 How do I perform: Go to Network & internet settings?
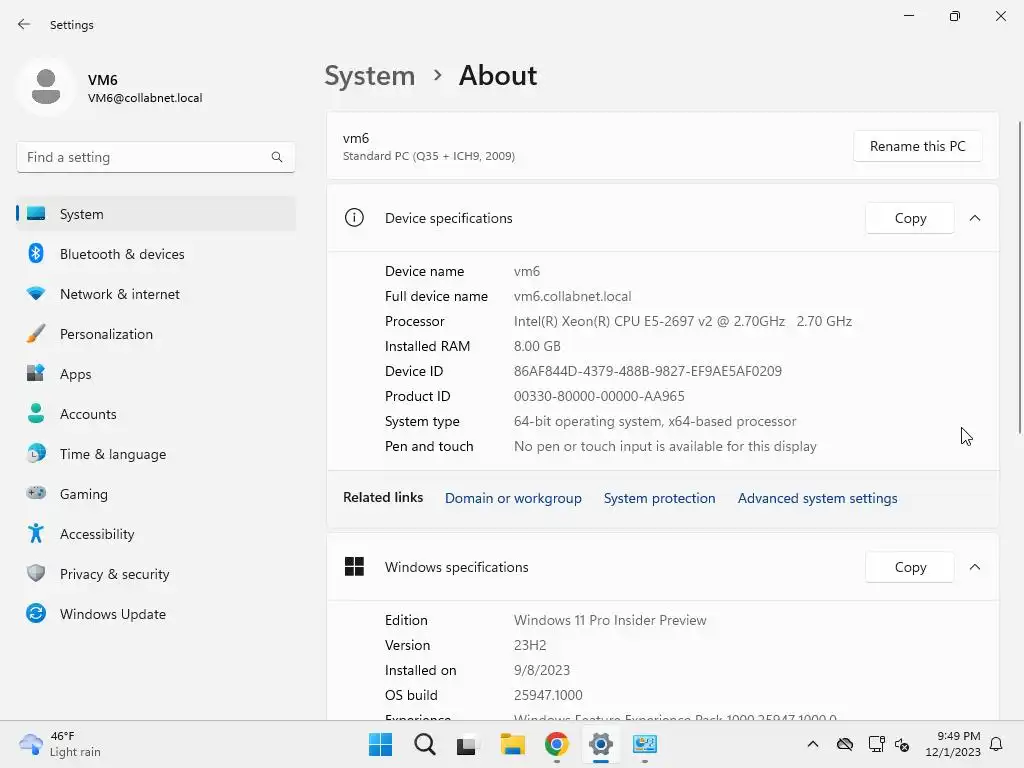pyautogui.click(x=156, y=294)
